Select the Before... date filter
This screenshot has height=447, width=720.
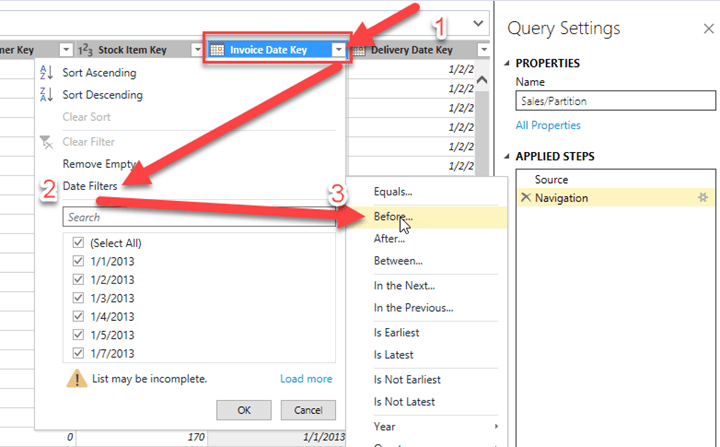[393, 216]
